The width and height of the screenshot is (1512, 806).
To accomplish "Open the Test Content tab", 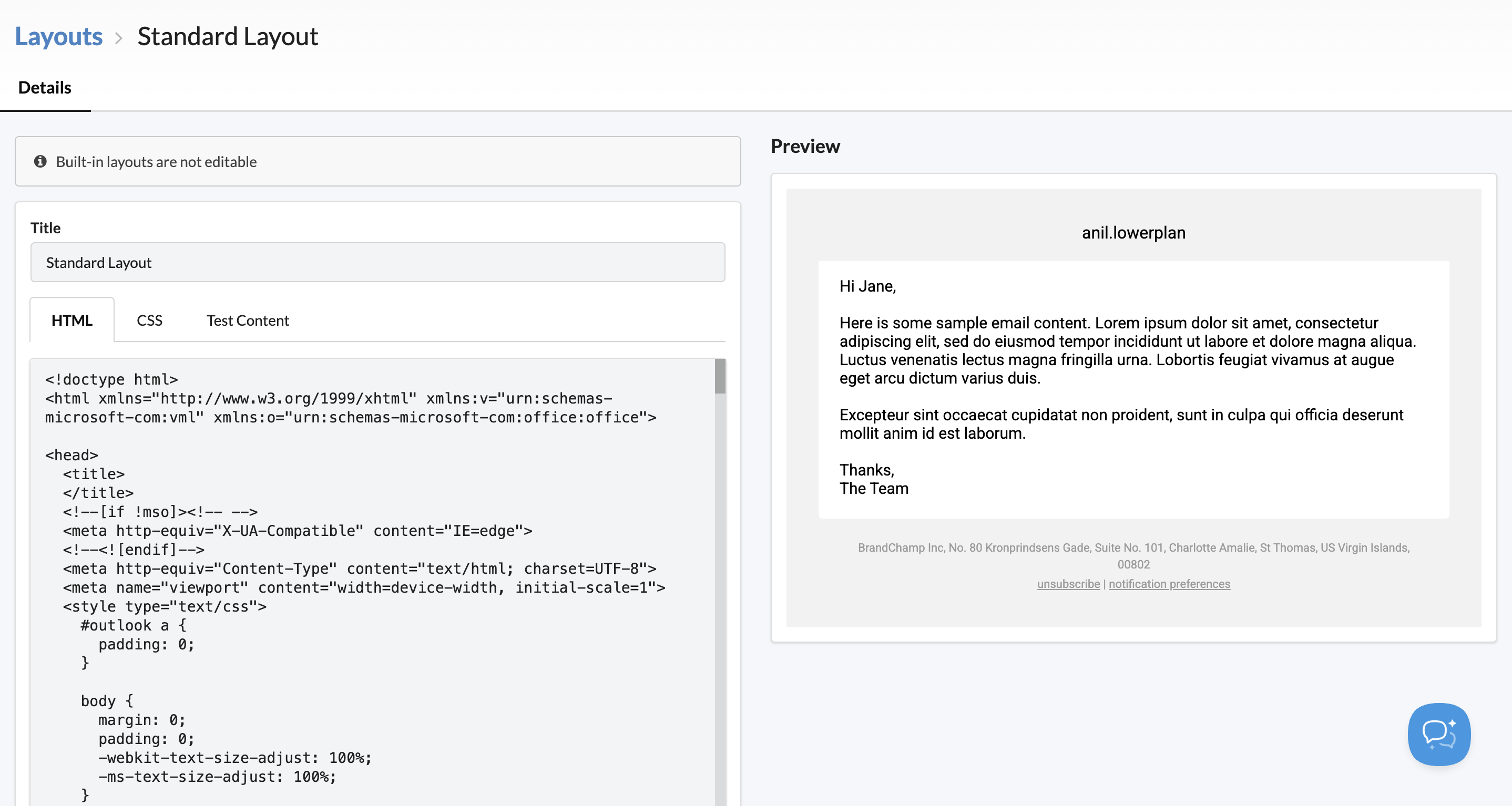I will point(247,321).
